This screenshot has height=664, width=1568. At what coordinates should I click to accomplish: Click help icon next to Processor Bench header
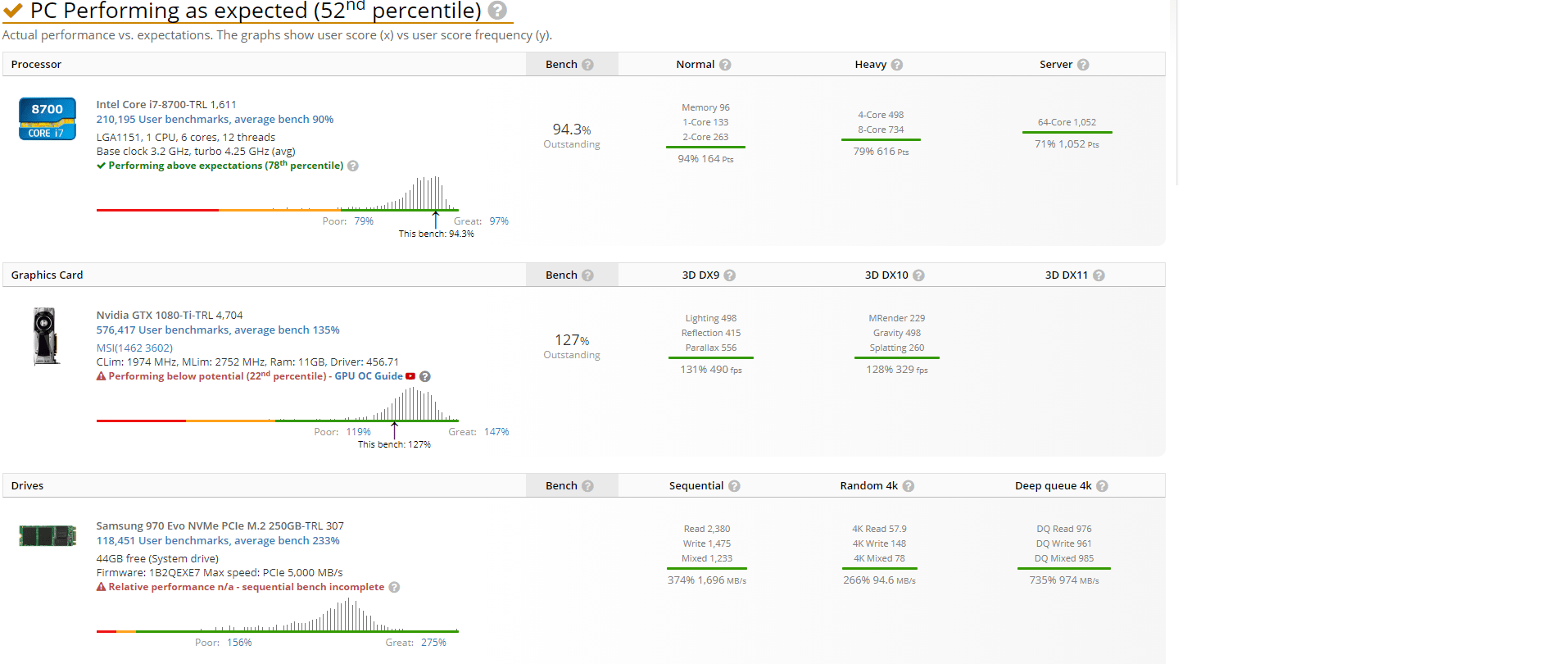(587, 65)
